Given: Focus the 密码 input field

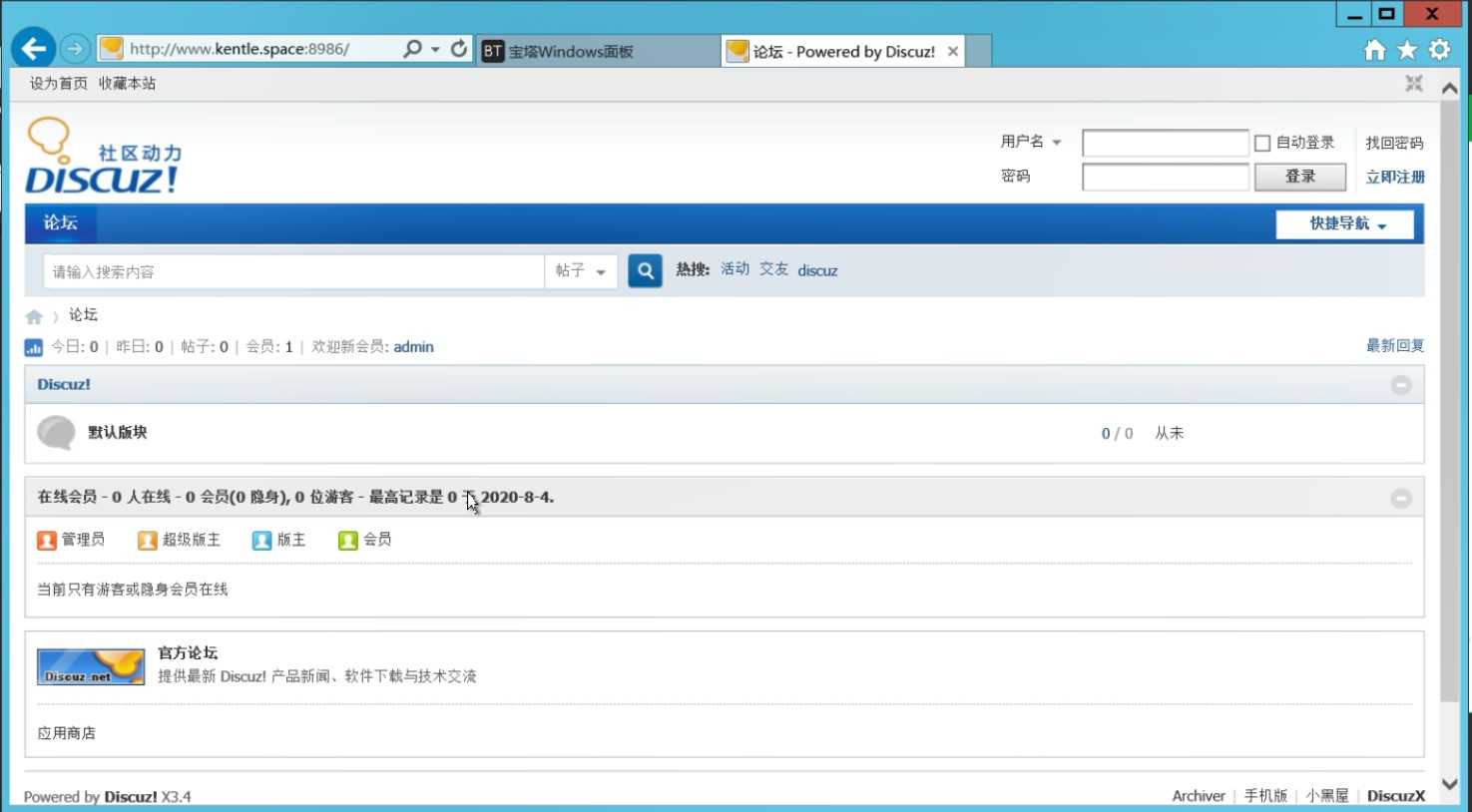Looking at the screenshot, I should click(1166, 177).
